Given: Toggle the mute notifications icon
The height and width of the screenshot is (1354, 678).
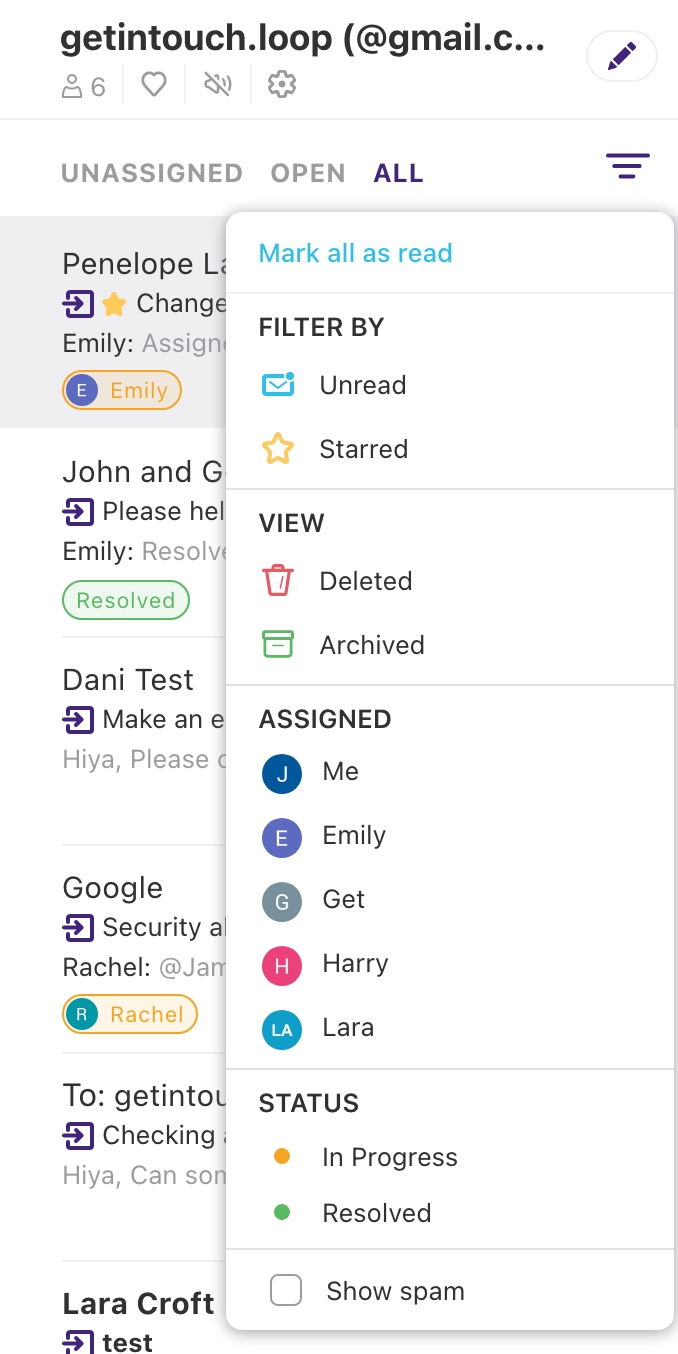Looking at the screenshot, I should click(x=217, y=85).
